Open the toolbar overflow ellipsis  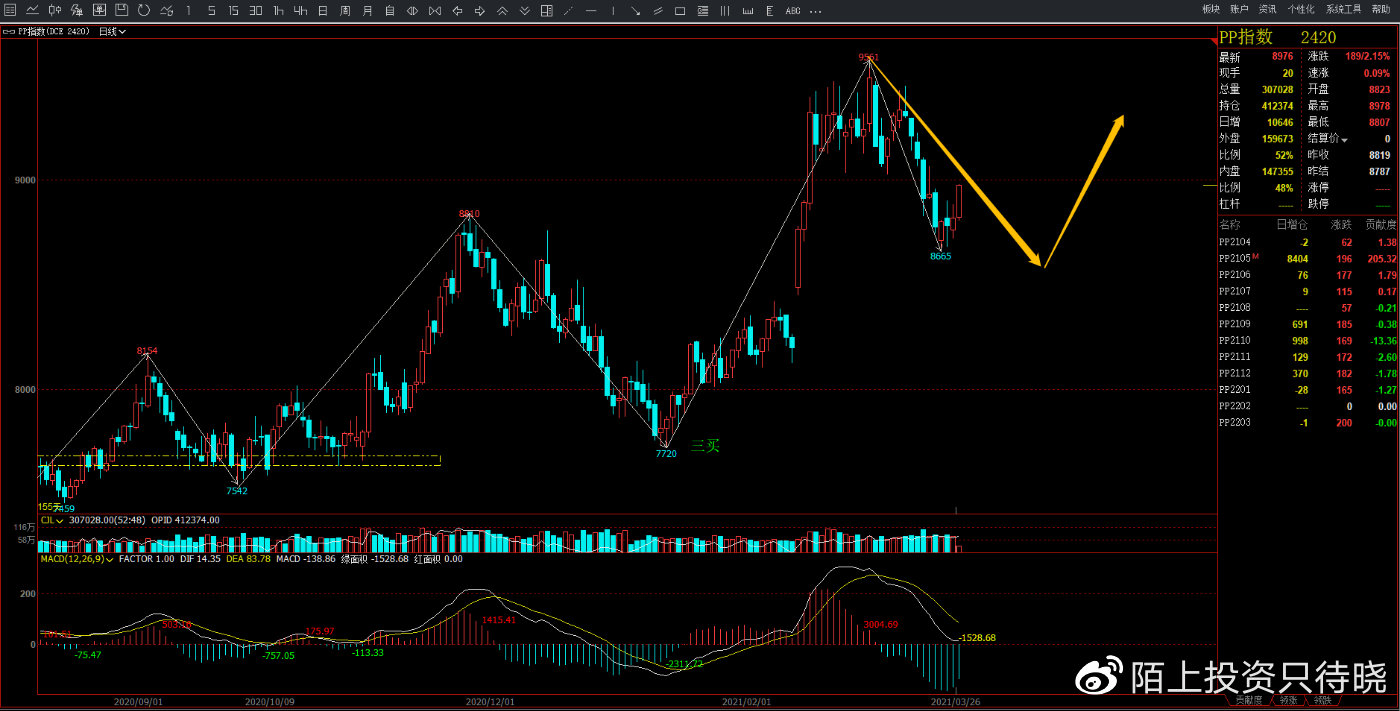(x=815, y=10)
